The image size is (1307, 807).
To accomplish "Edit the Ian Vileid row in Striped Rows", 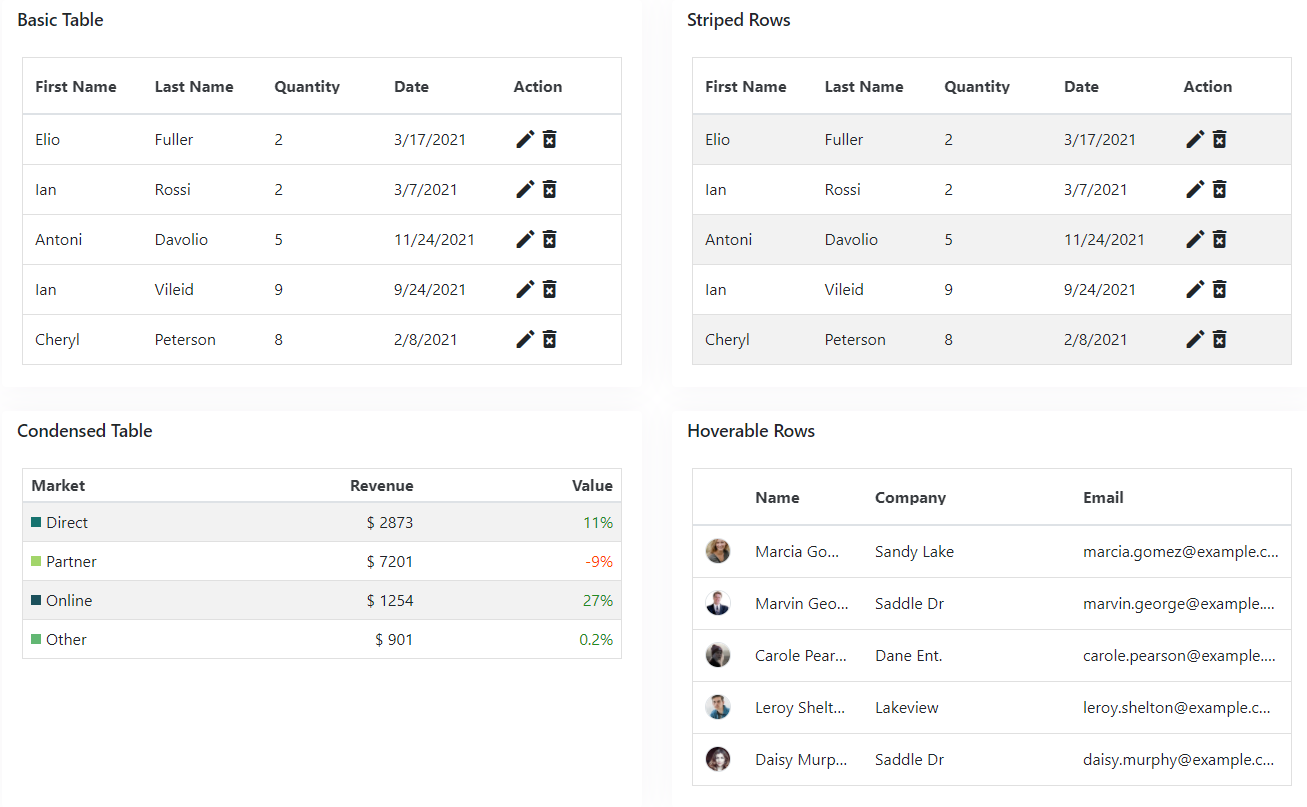I will [x=1195, y=289].
